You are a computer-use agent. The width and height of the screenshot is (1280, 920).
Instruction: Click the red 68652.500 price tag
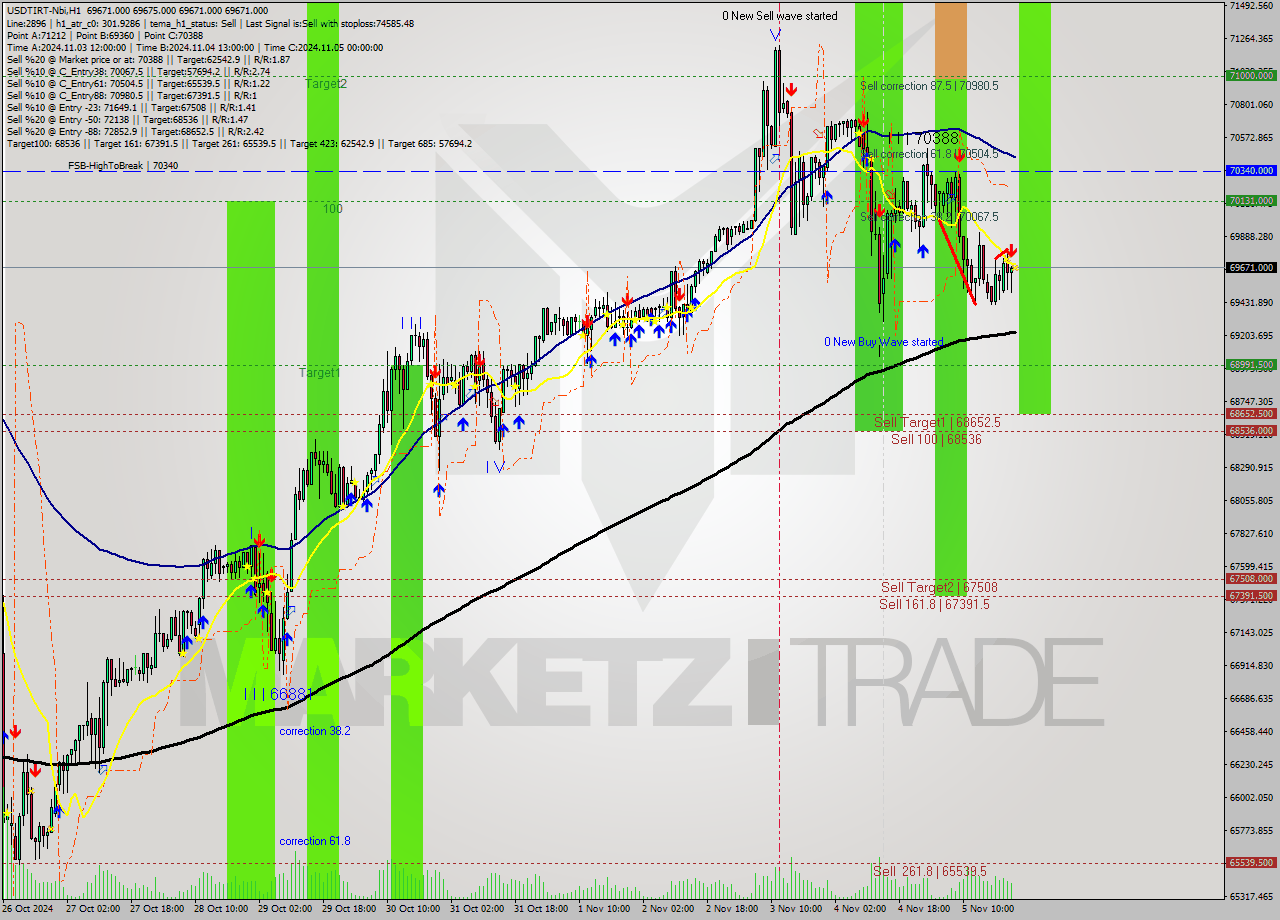pos(1251,414)
